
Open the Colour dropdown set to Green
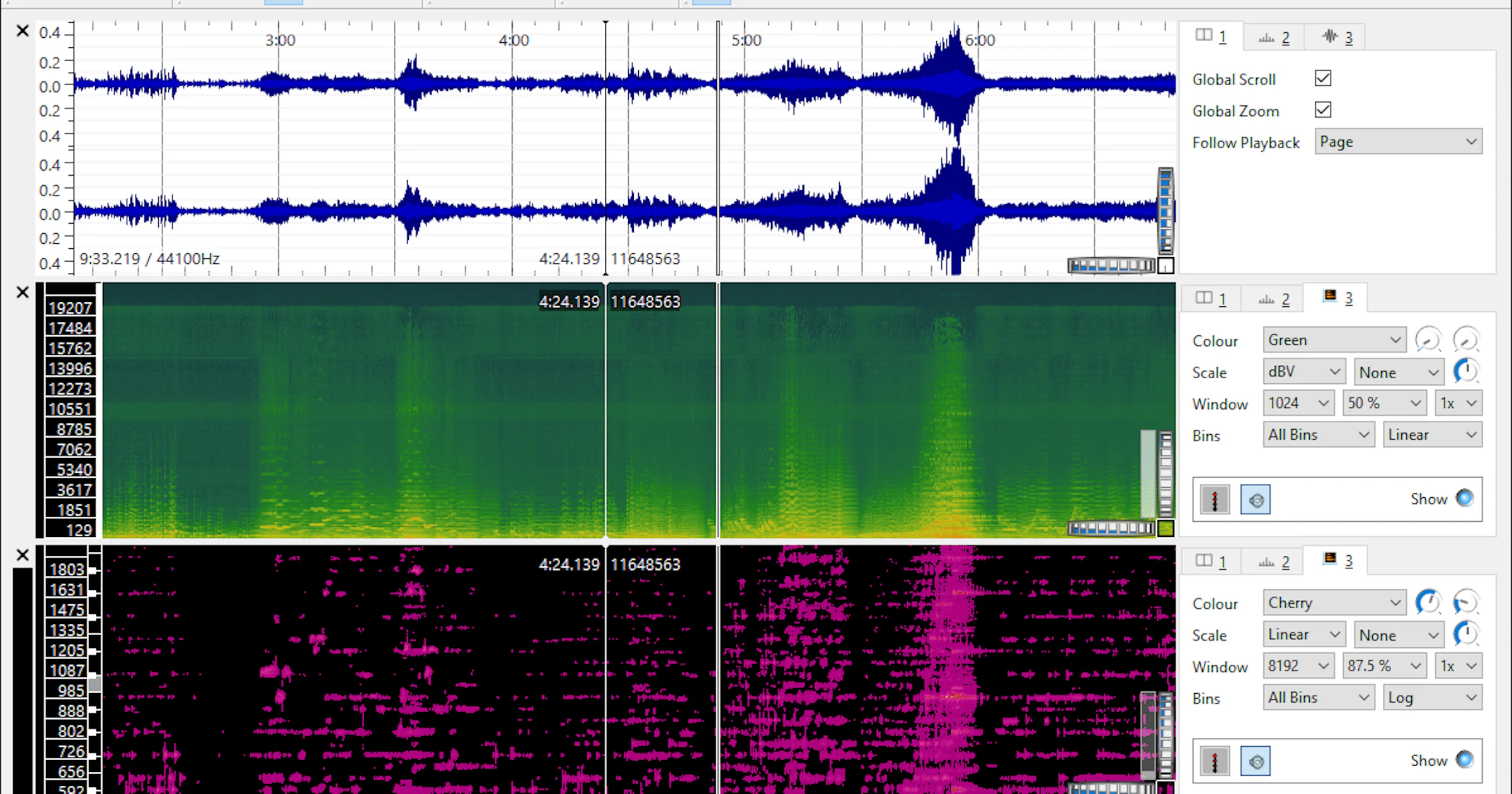[1334, 340]
